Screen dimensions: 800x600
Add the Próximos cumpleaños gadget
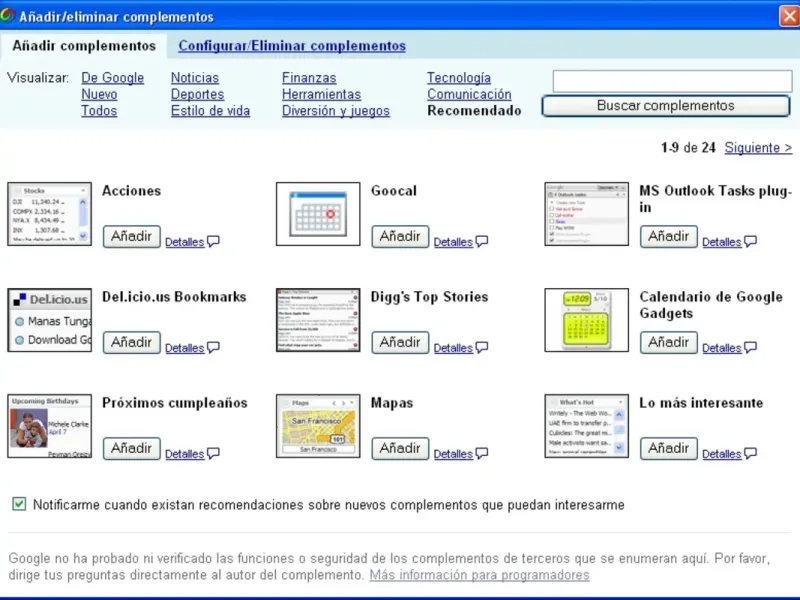(132, 448)
